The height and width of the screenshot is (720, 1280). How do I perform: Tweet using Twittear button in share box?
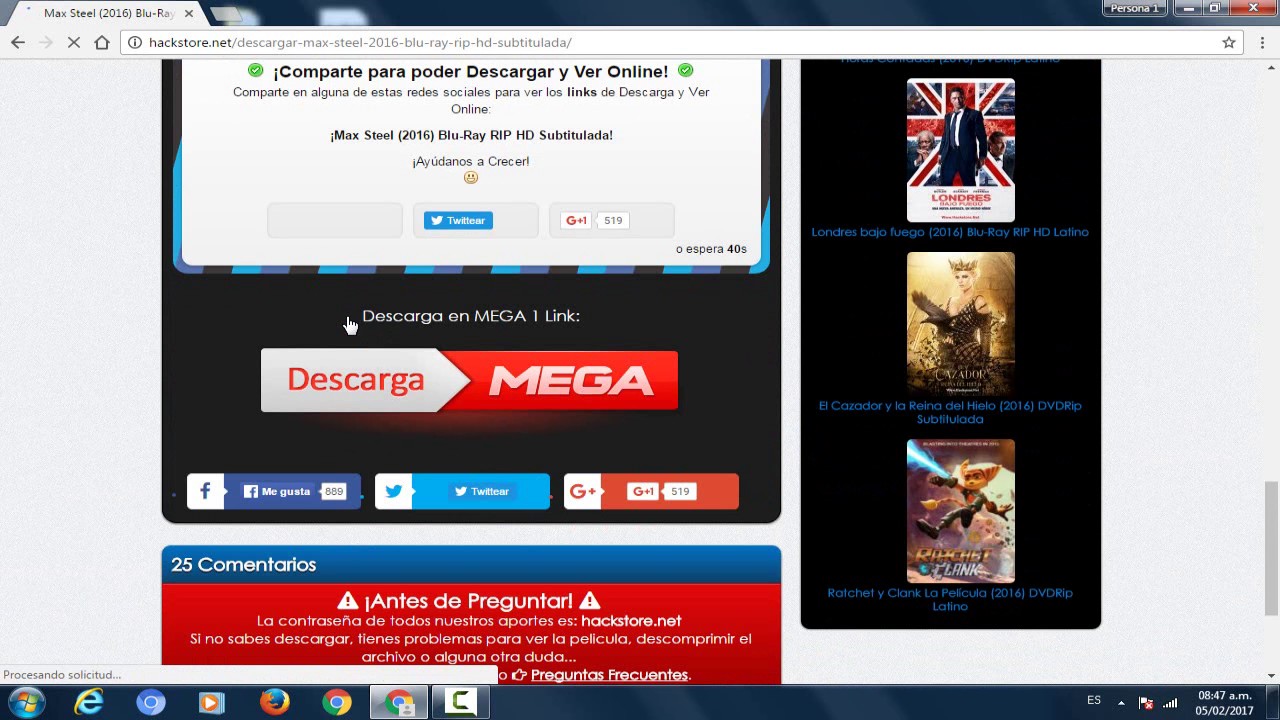pos(458,220)
